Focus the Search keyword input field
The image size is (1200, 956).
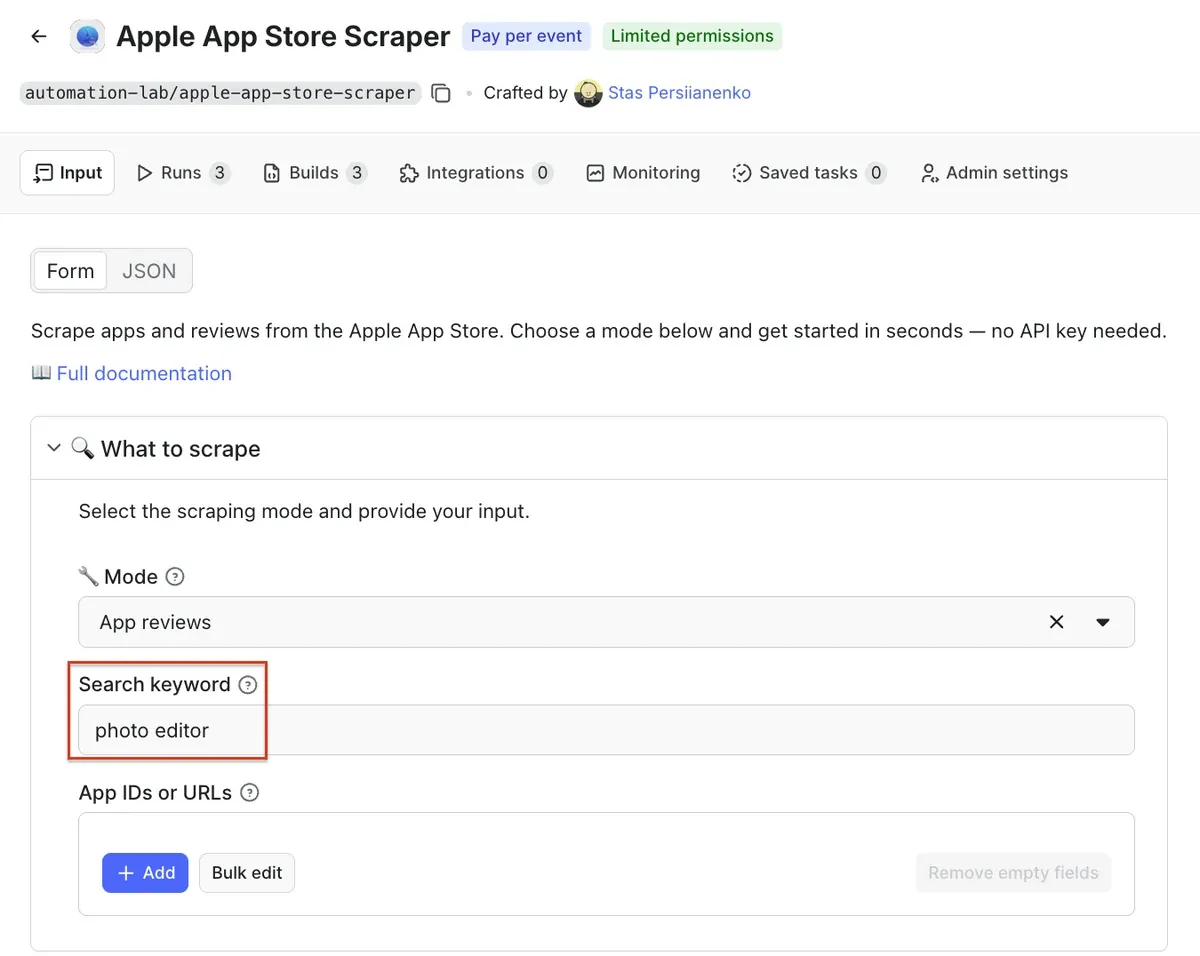[606, 730]
